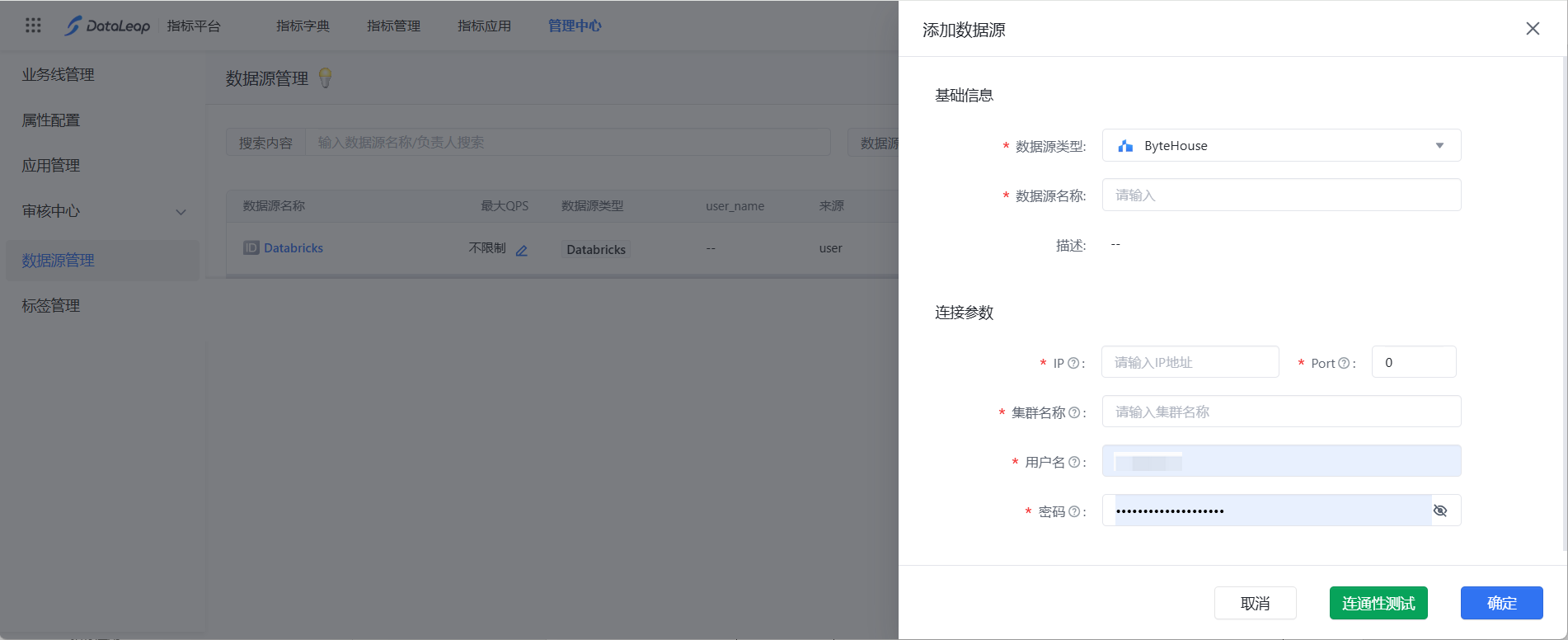Click the 连通性测试 button
1568x640 pixels.
[1378, 603]
